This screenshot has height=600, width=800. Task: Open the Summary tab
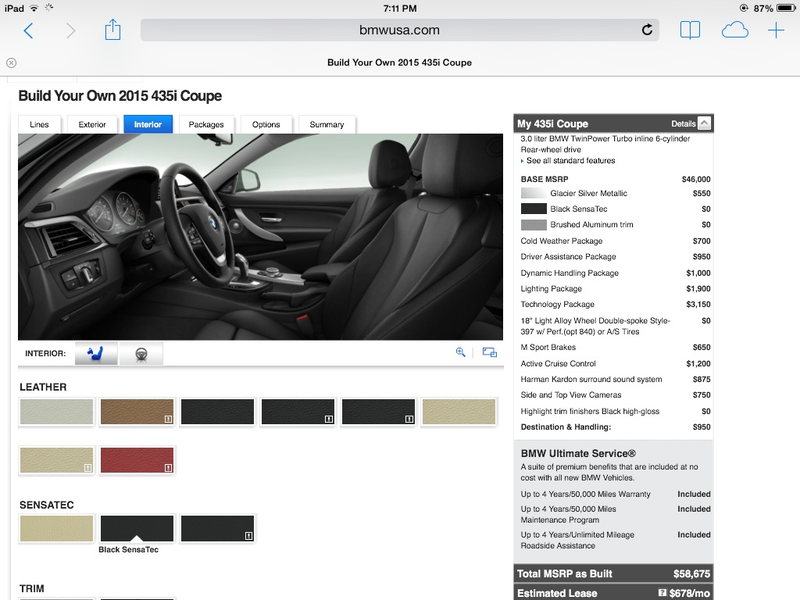click(327, 124)
